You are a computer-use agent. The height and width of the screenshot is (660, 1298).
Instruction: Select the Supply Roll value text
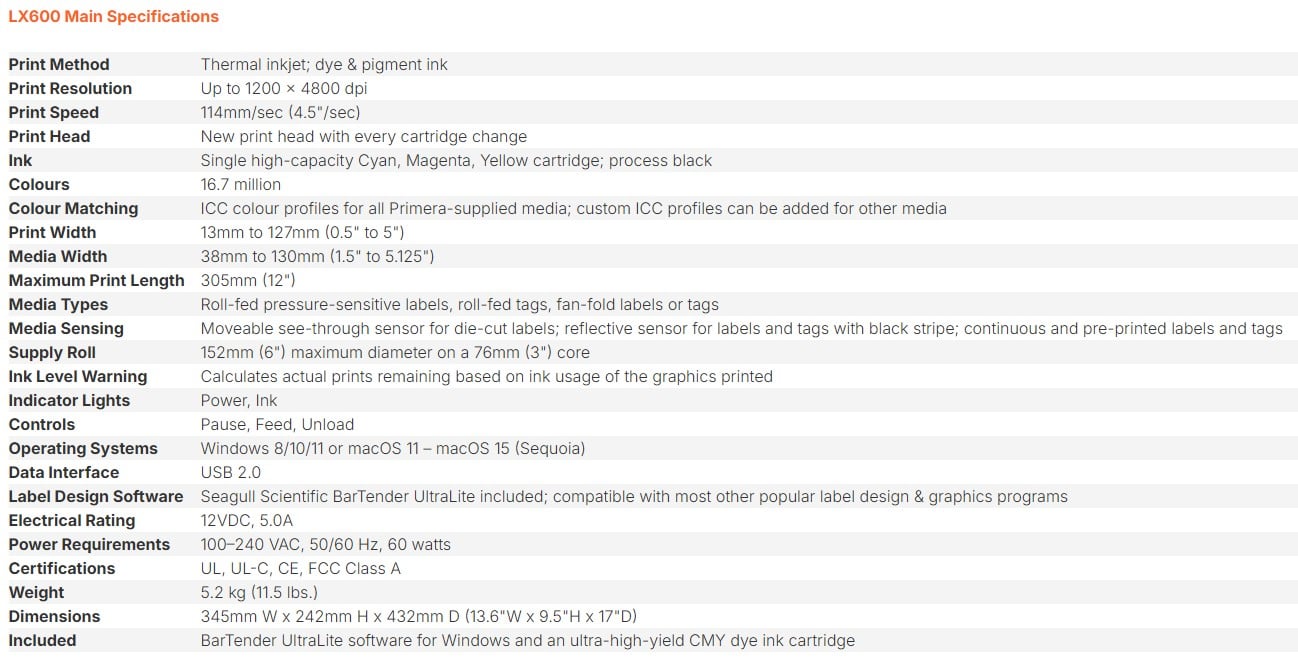tap(395, 352)
